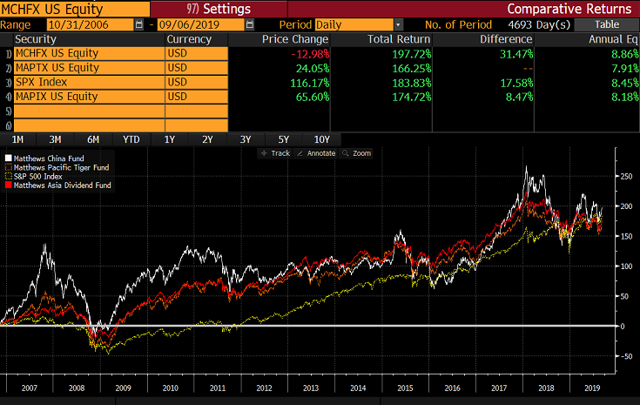Image resolution: width=640 pixels, height=405 pixels.
Task: Click the 2009 label on the time axis
Action: 123,387
